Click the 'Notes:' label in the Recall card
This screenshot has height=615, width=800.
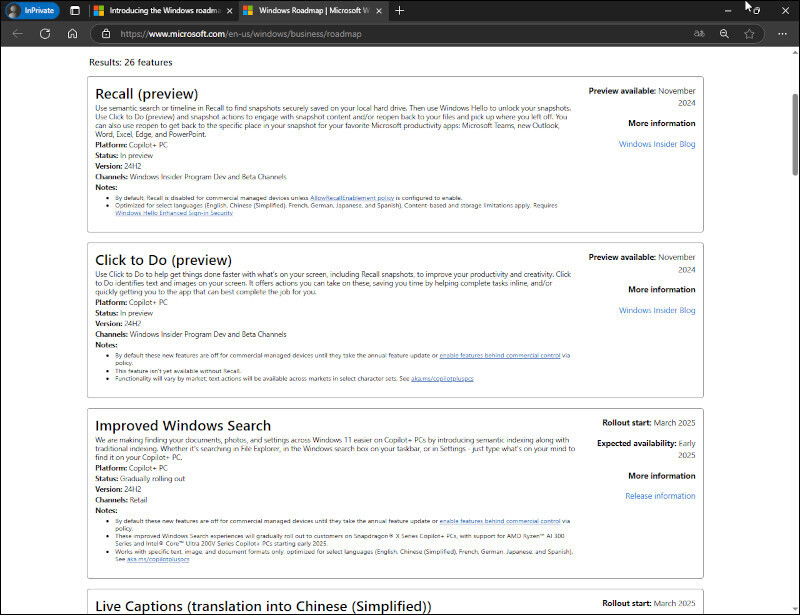coord(106,187)
